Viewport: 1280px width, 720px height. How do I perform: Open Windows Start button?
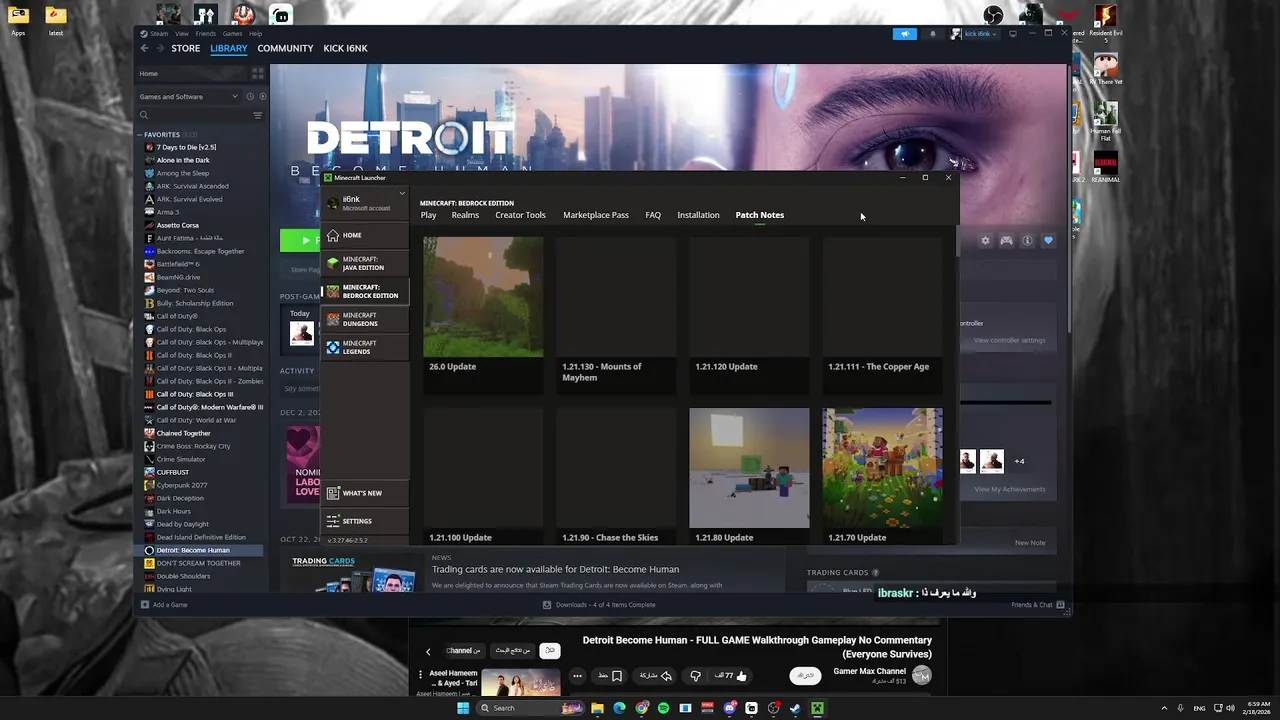click(x=463, y=708)
